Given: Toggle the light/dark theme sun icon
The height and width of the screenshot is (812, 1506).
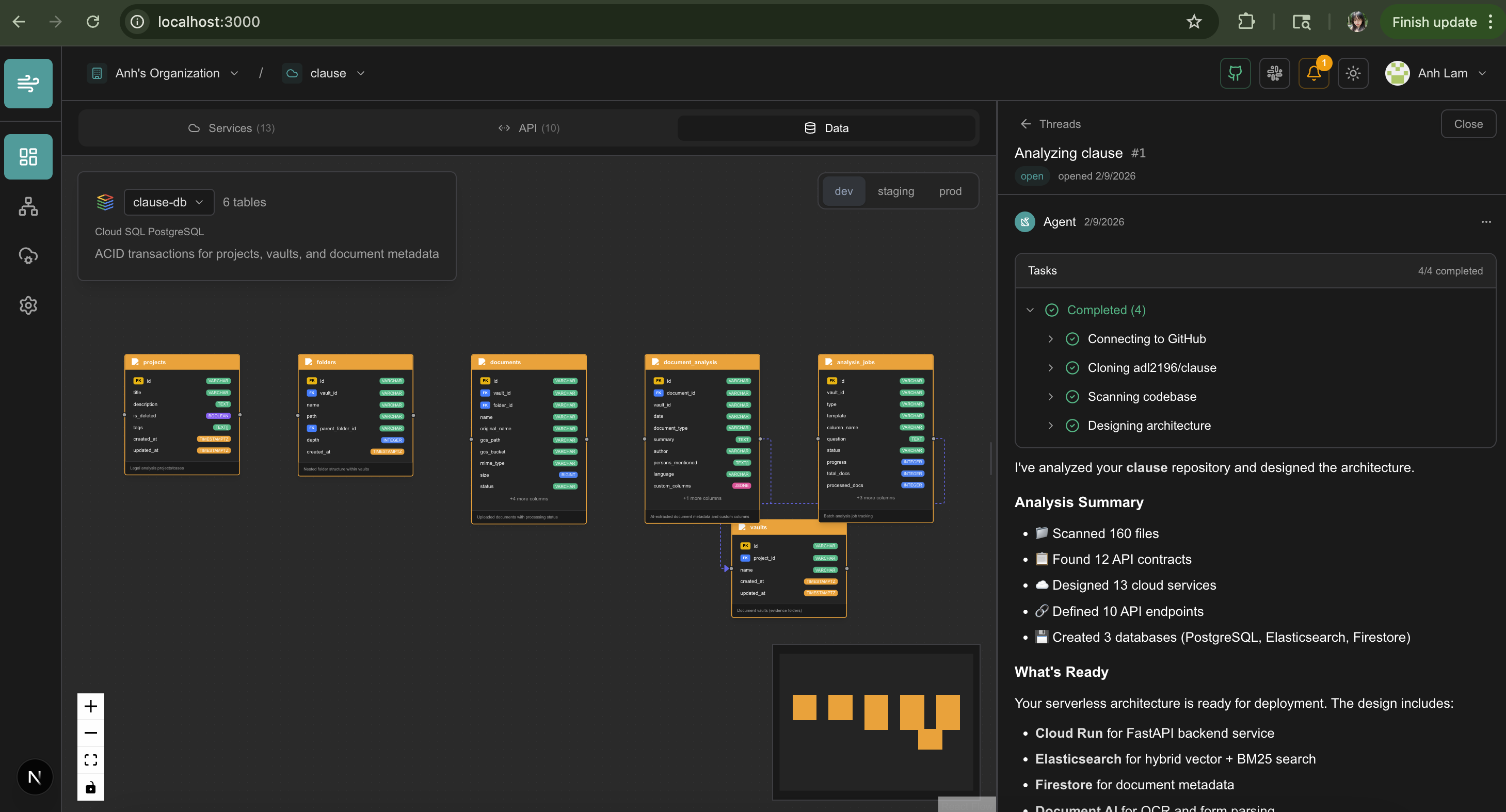Looking at the screenshot, I should [1352, 73].
